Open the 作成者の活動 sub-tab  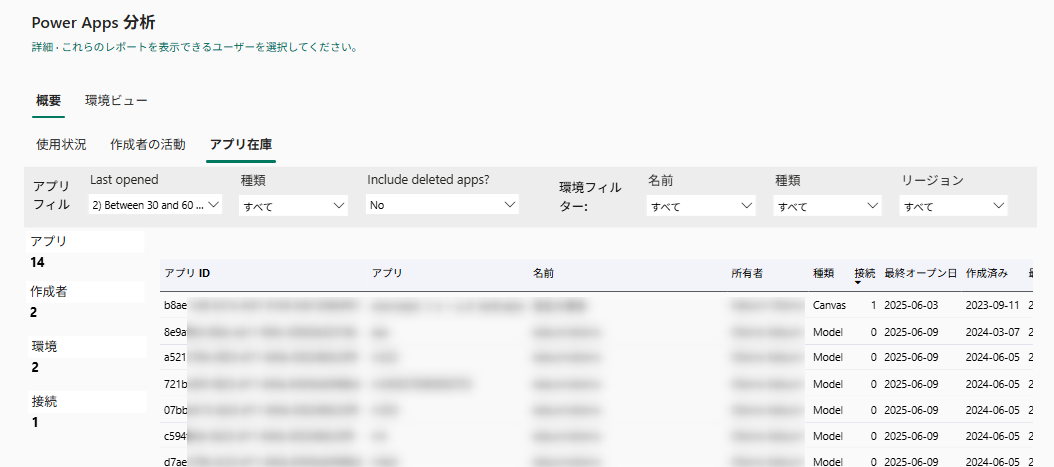click(148, 144)
